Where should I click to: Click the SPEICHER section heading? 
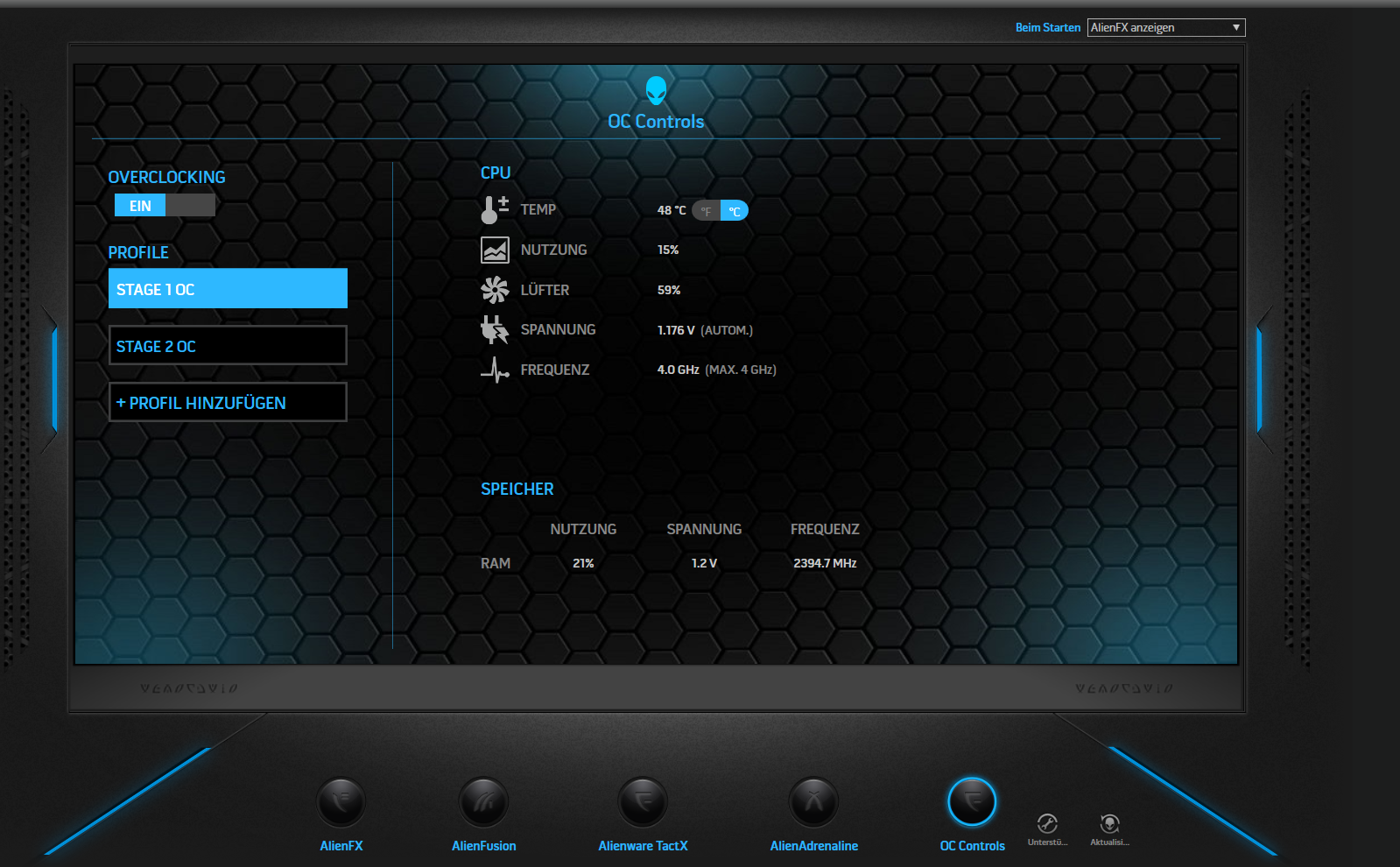pyautogui.click(x=517, y=489)
